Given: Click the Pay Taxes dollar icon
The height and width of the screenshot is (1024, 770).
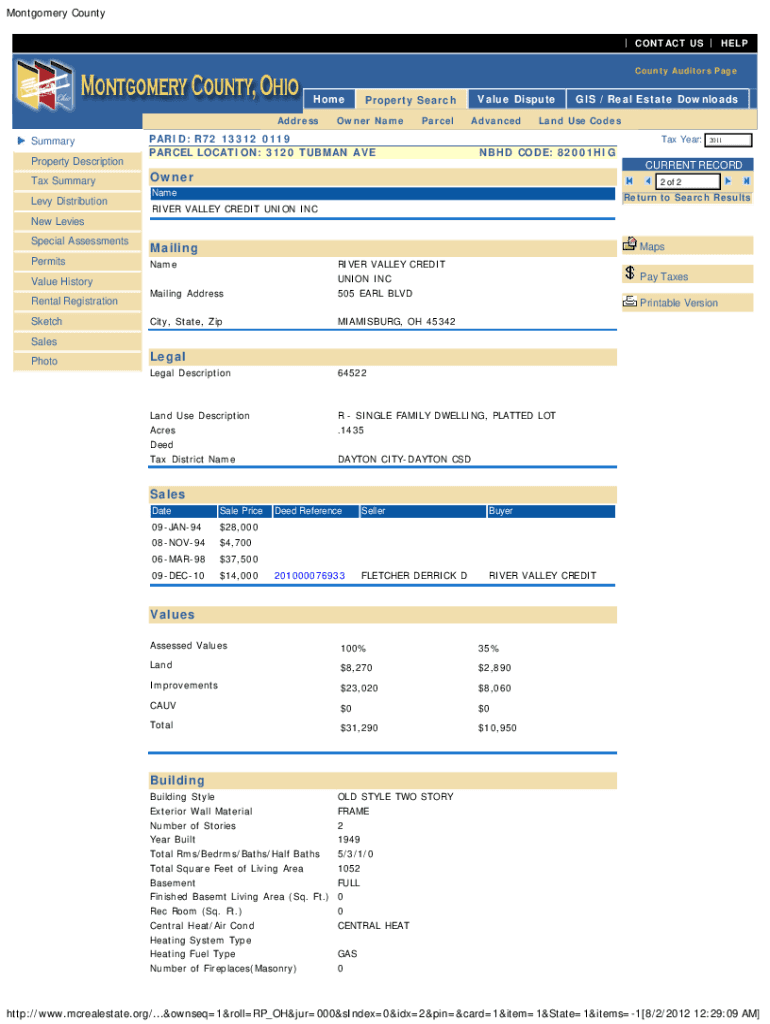Looking at the screenshot, I should click(x=629, y=273).
